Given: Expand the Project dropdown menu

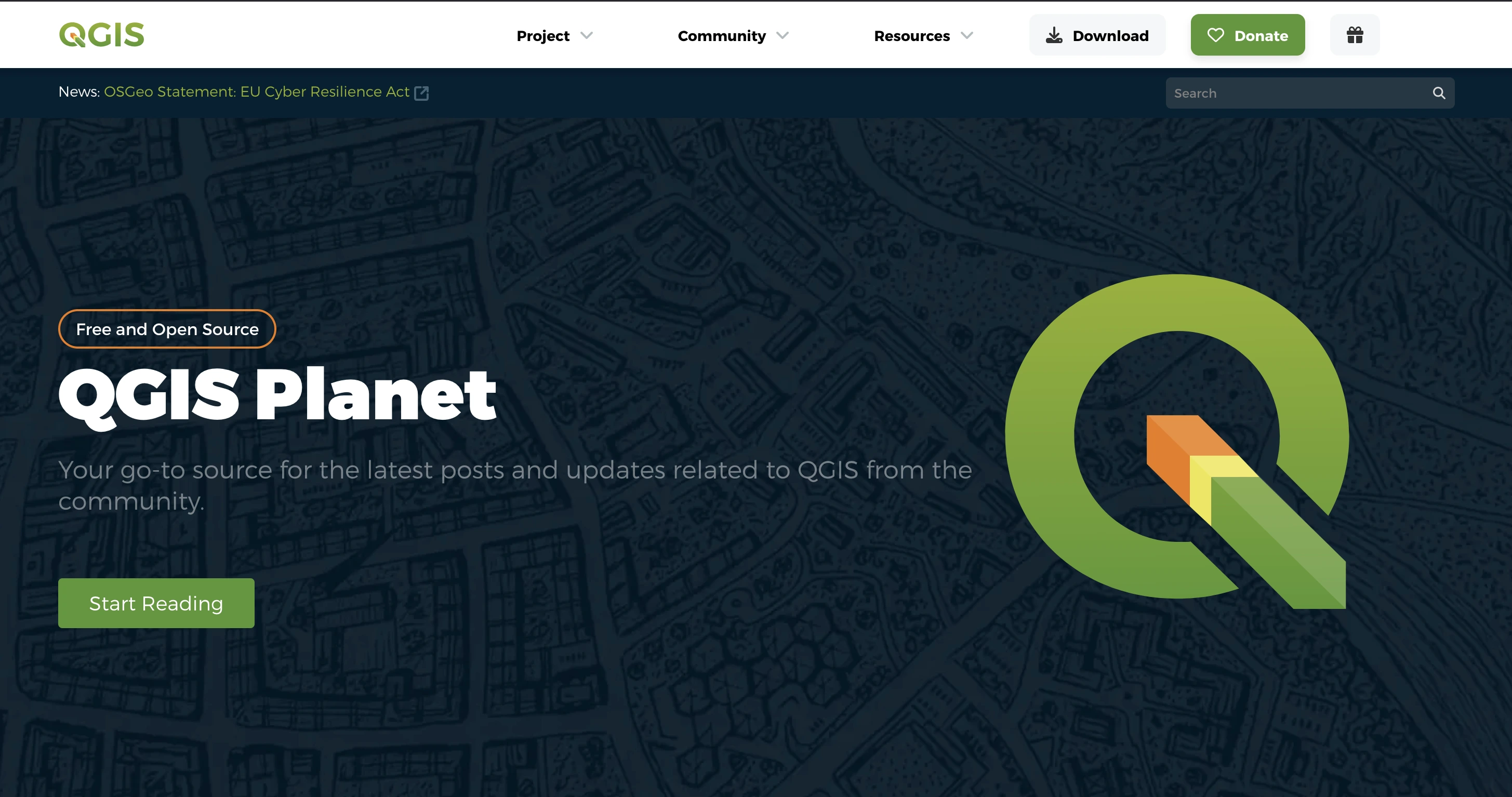Looking at the screenshot, I should pyautogui.click(x=553, y=36).
